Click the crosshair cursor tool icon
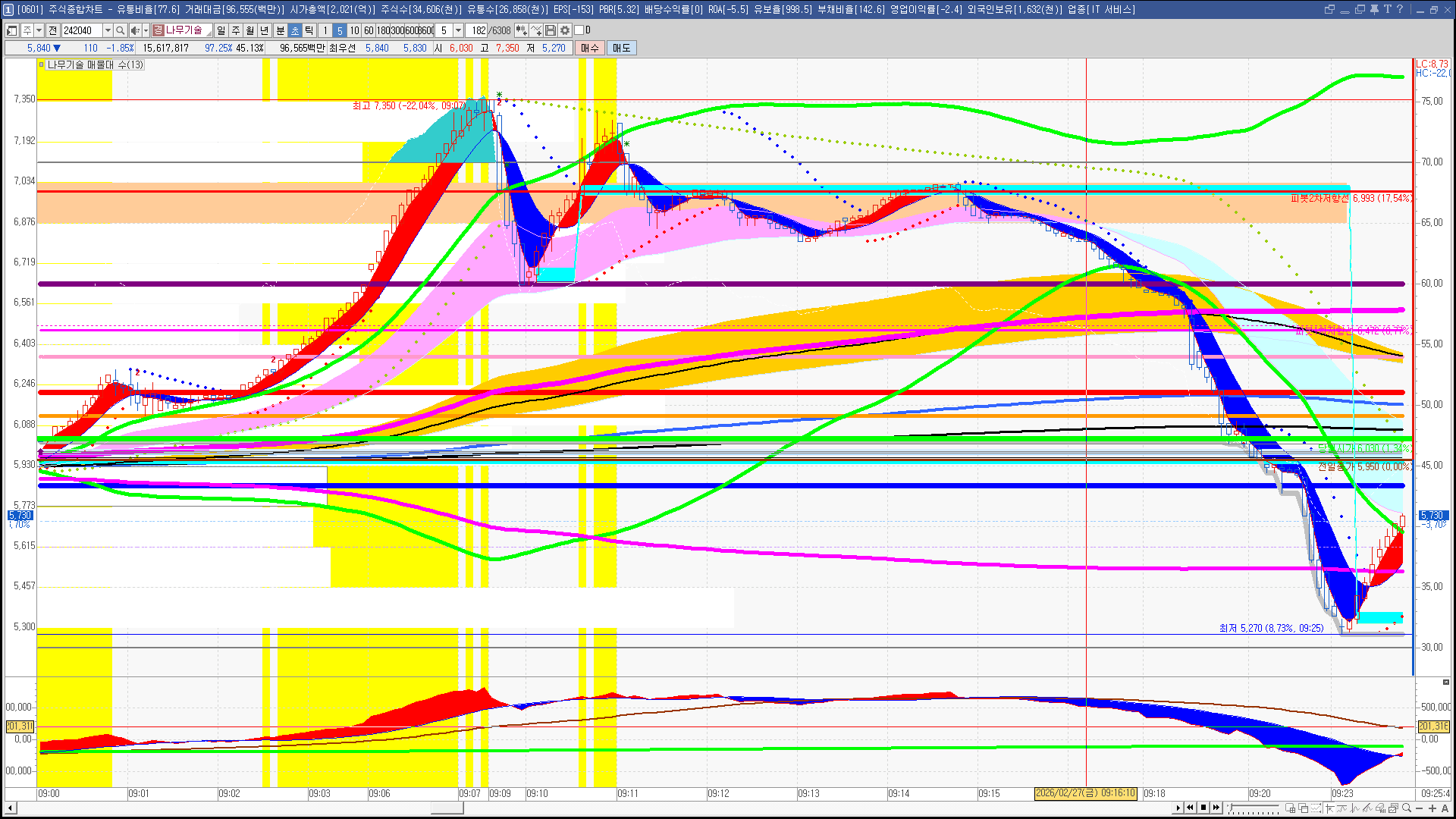The image size is (1456, 819). [x=1329, y=808]
